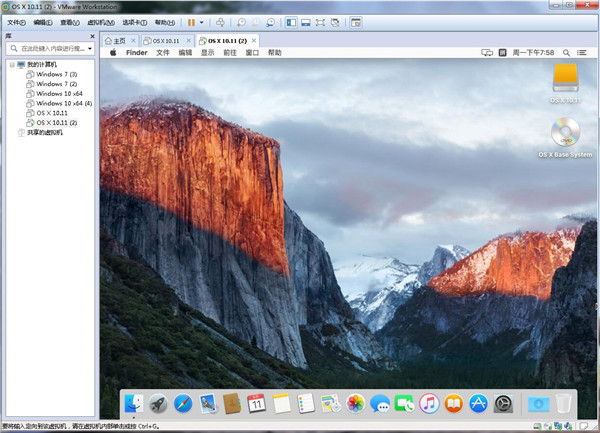This screenshot has width=600, height=433.
Task: Open Calendar icon showing 11
Action: 257,404
